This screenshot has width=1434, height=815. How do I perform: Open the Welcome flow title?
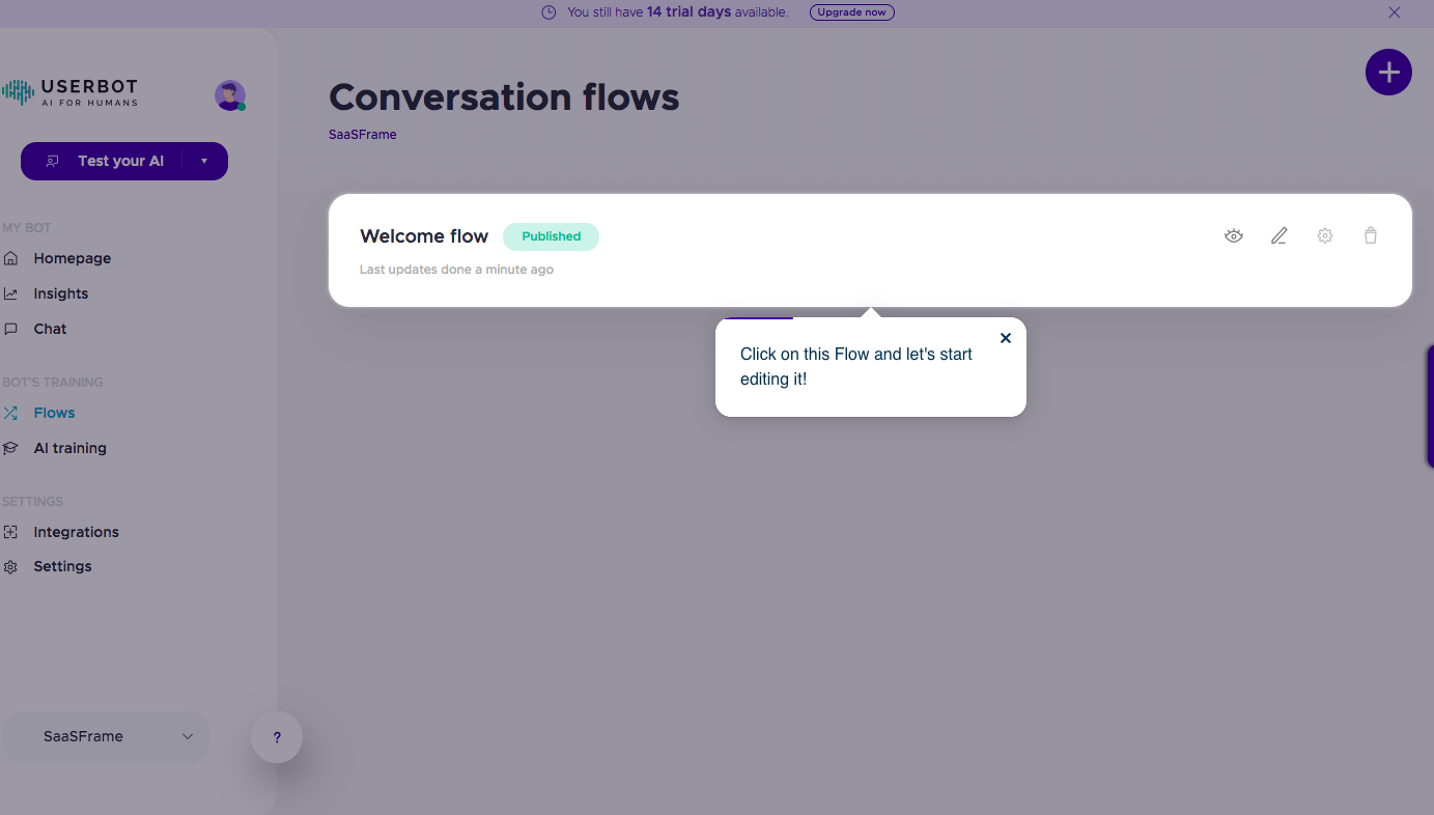tap(424, 236)
